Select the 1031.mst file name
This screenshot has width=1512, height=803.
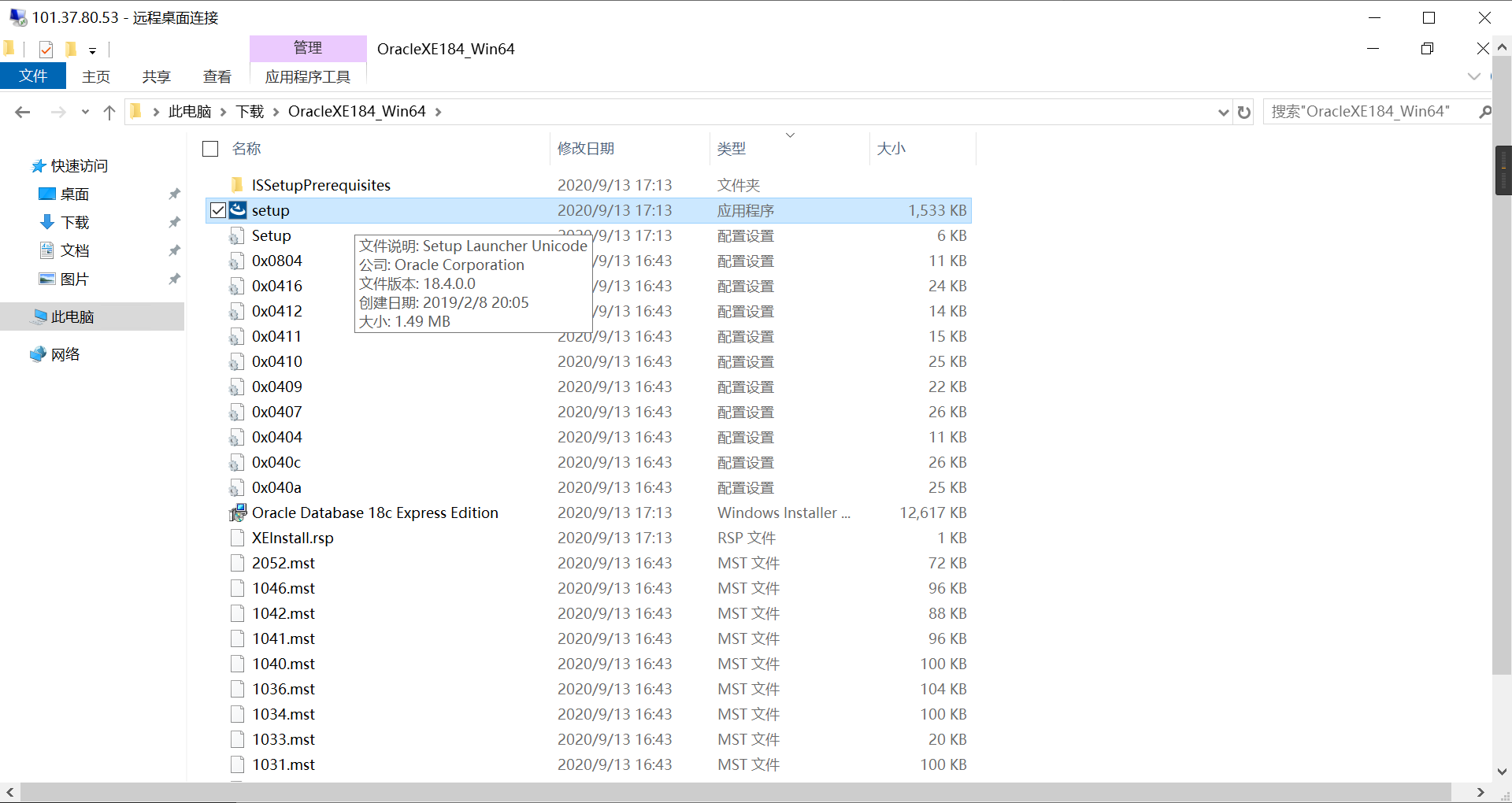click(283, 764)
